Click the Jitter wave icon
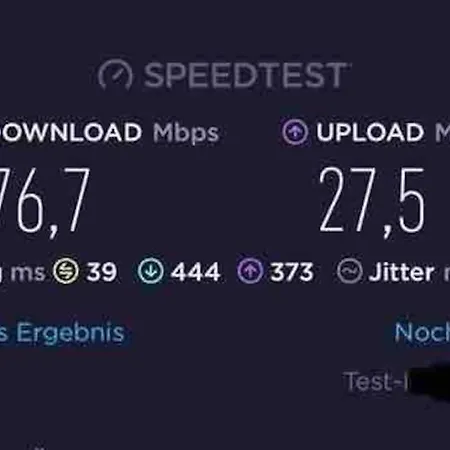The image size is (450, 450). 349,271
